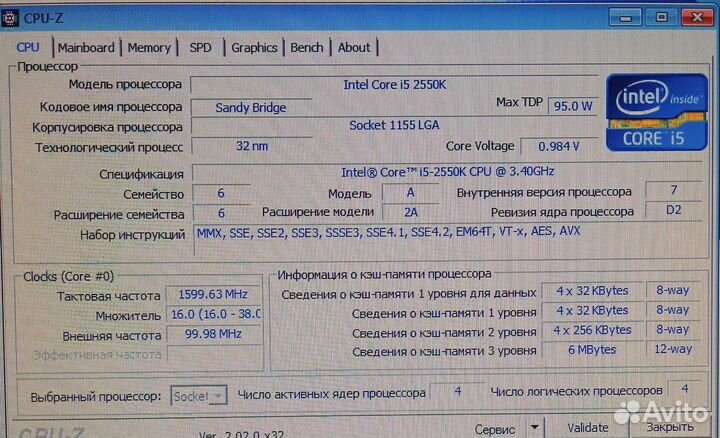Viewport: 720px width, 438px height.
Task: Click the logical processors count value 4
Action: pyautogui.click(x=684, y=389)
